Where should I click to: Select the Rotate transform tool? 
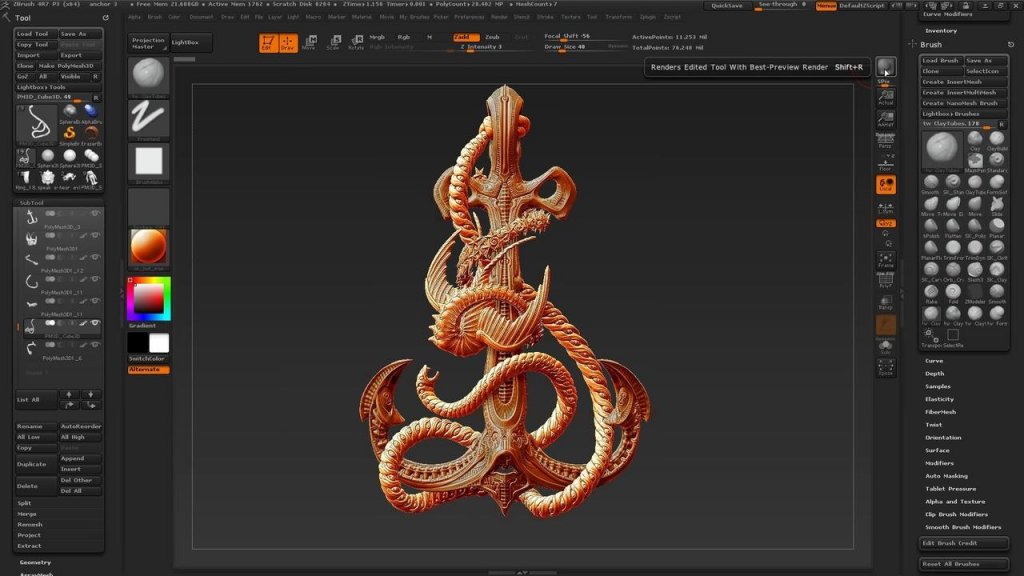point(357,43)
